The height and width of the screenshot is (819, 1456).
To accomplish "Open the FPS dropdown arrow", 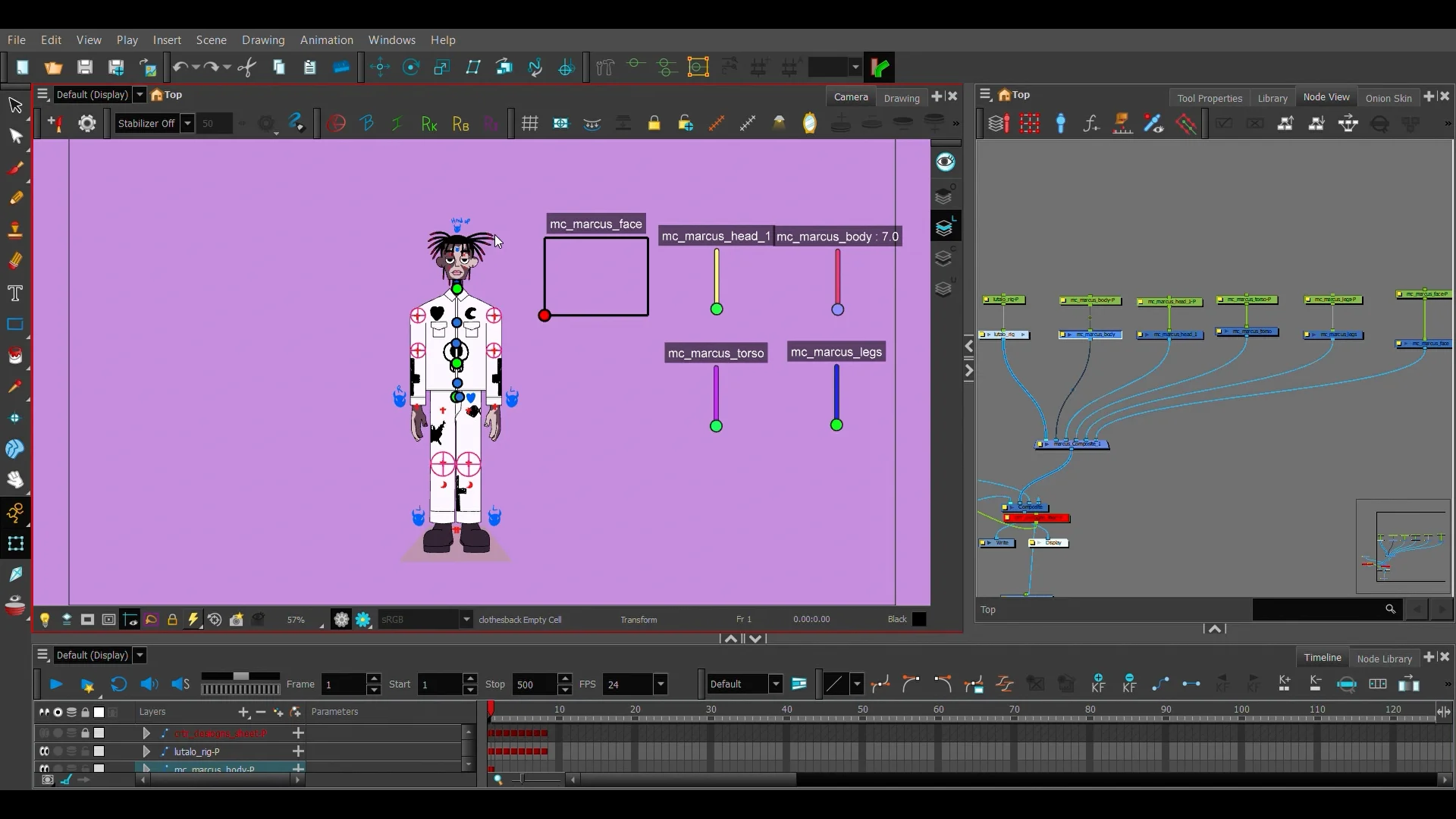I will click(661, 685).
